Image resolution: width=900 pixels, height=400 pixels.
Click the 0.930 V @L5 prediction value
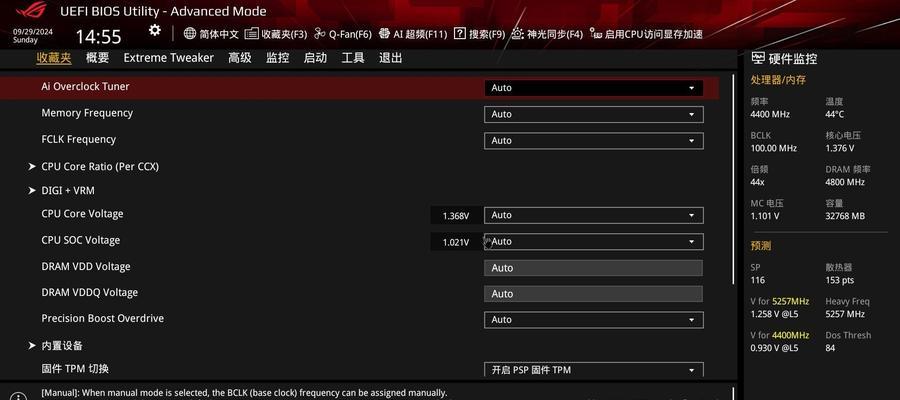[774, 348]
